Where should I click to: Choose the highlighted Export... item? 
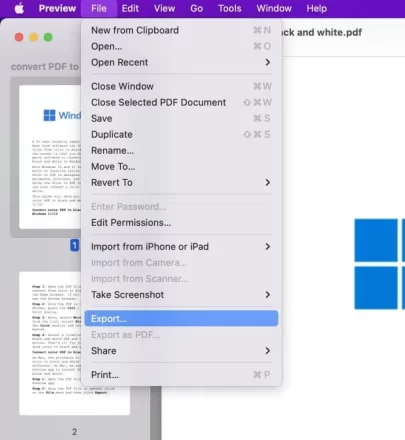[x=181, y=319]
